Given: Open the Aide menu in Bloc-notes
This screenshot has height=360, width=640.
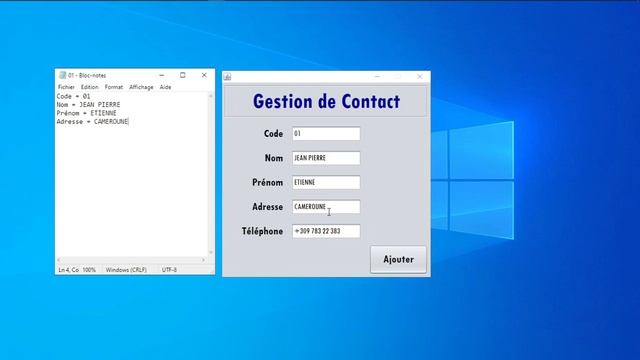Looking at the screenshot, I should (x=165, y=87).
